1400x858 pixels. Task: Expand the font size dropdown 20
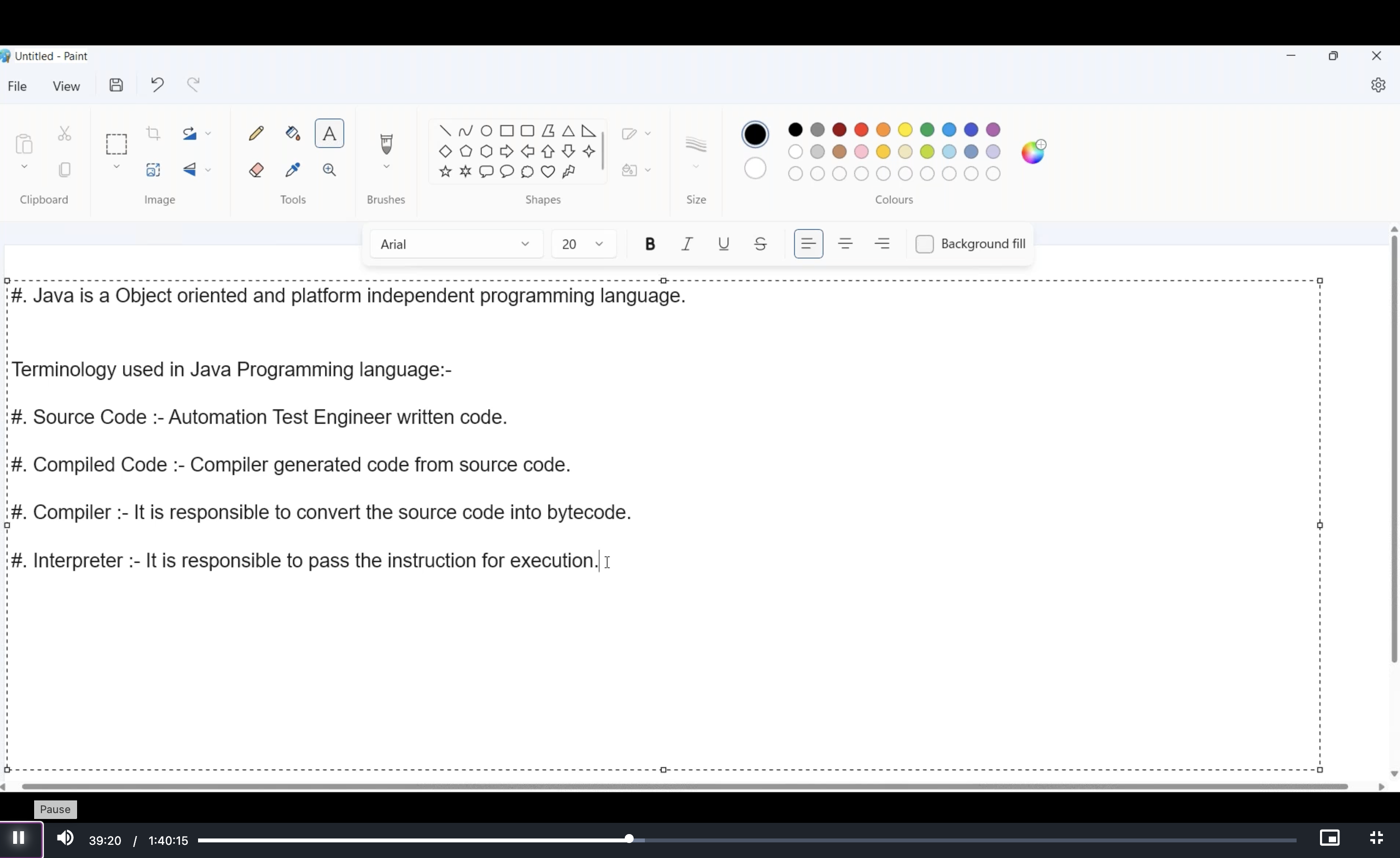click(598, 243)
